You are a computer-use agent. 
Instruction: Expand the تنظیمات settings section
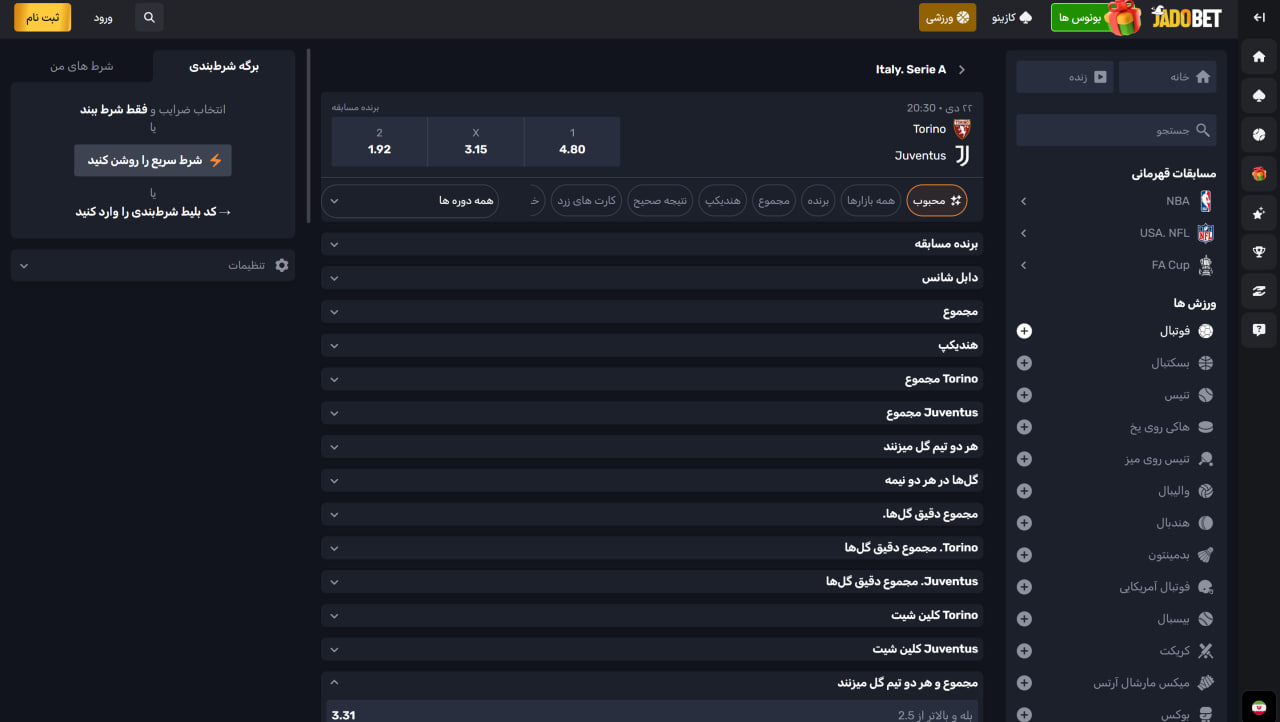153,265
